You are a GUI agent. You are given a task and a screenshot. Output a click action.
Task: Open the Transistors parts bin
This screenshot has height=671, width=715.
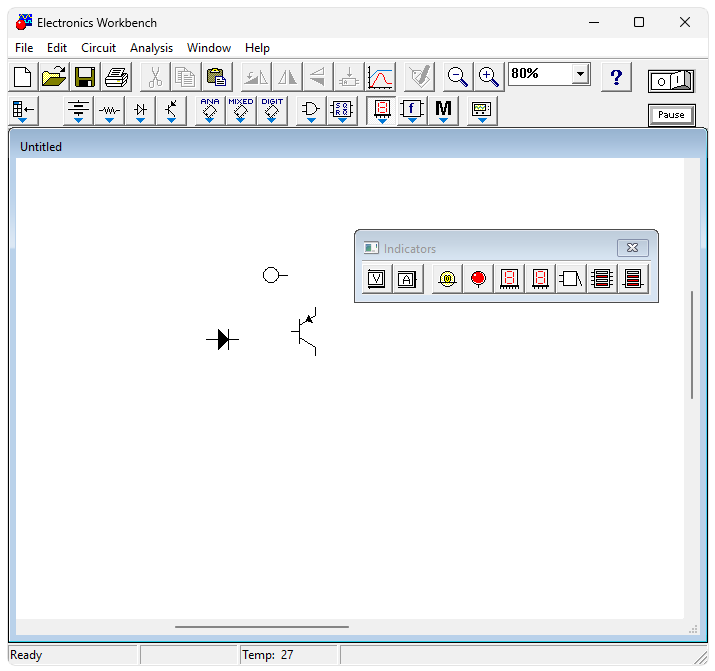coord(171,110)
